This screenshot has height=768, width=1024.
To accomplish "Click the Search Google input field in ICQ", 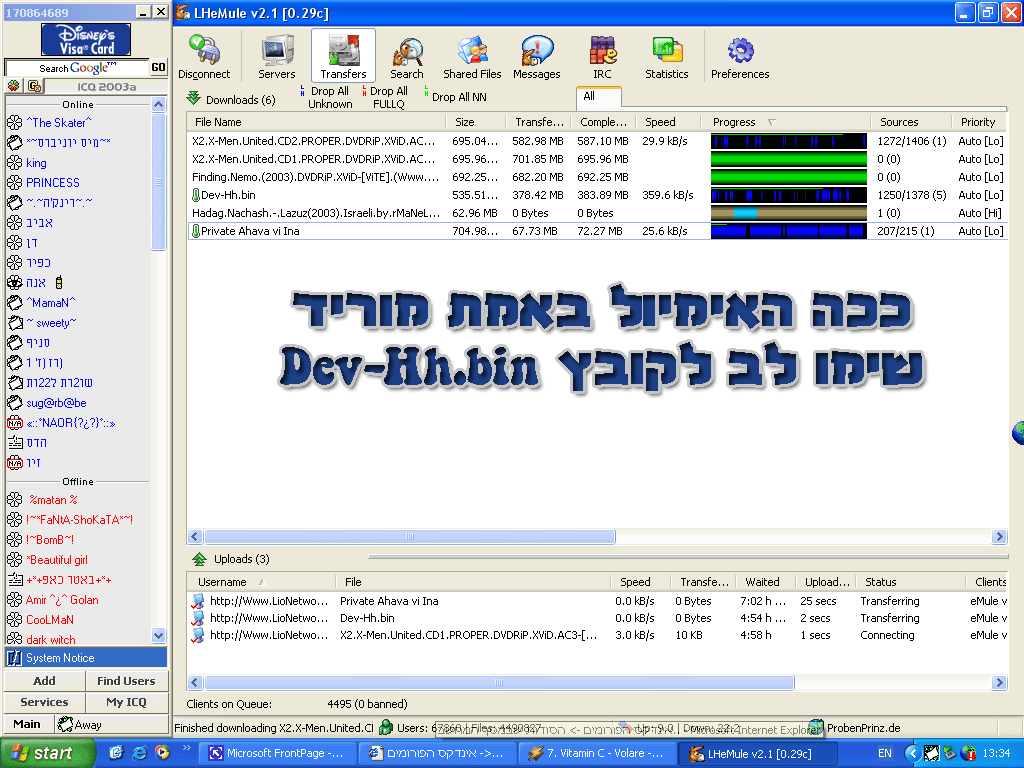I will 77,67.
